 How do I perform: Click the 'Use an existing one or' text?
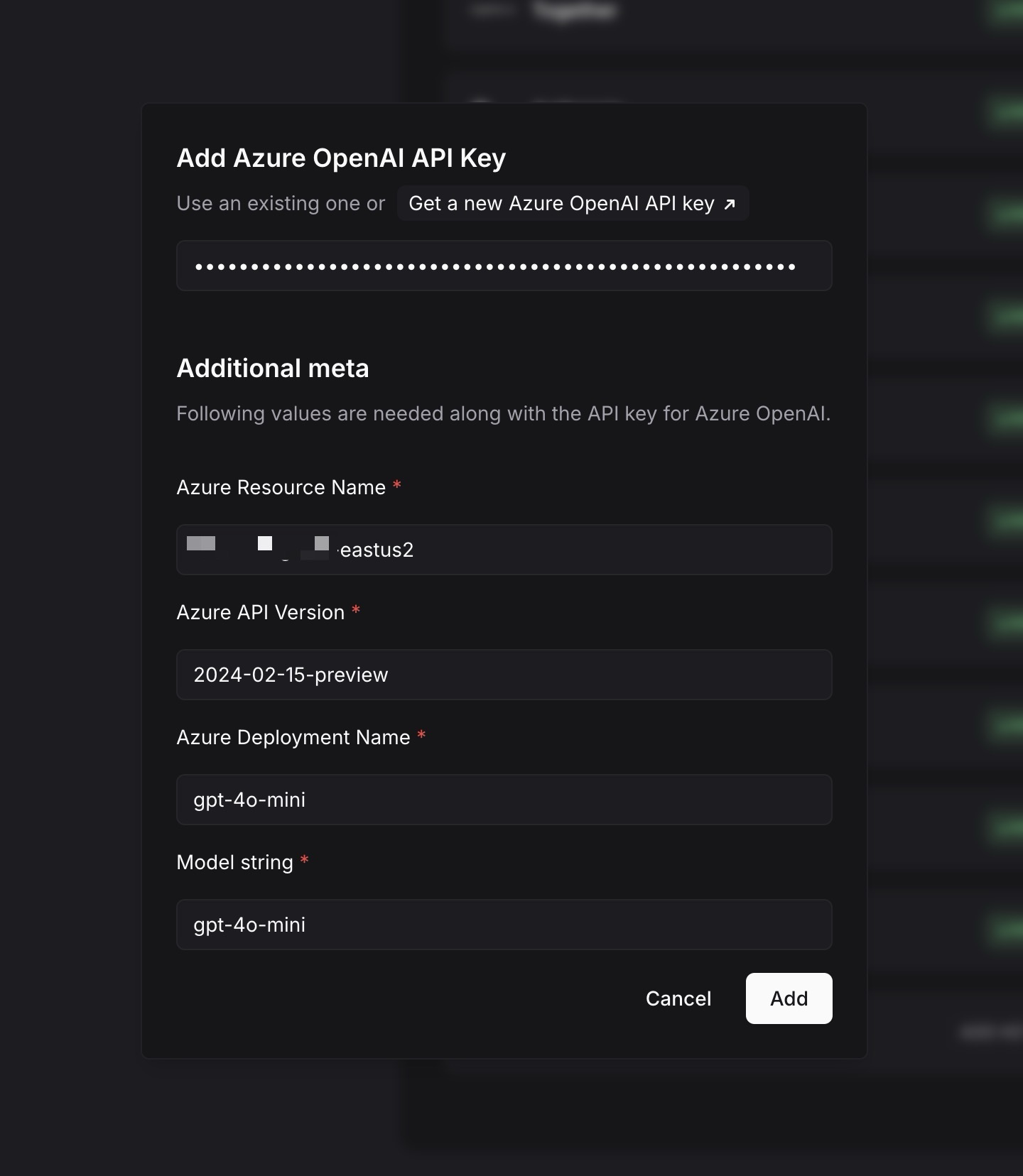tap(281, 204)
